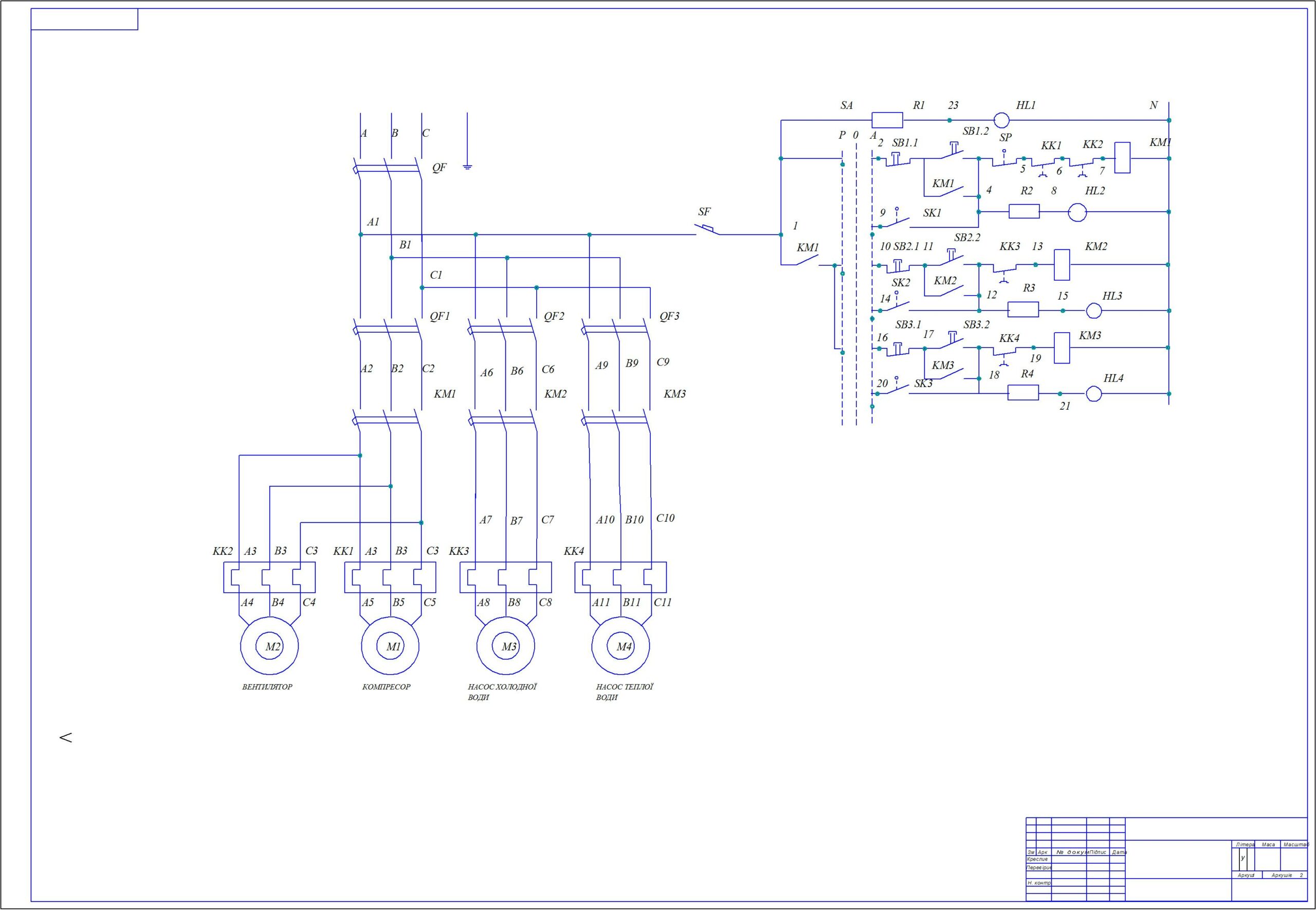Viewport: 1316px width, 910px height.
Task: Select the НАСОС ХОЛОДНОЇ ВОДИ caption
Action: point(502,692)
